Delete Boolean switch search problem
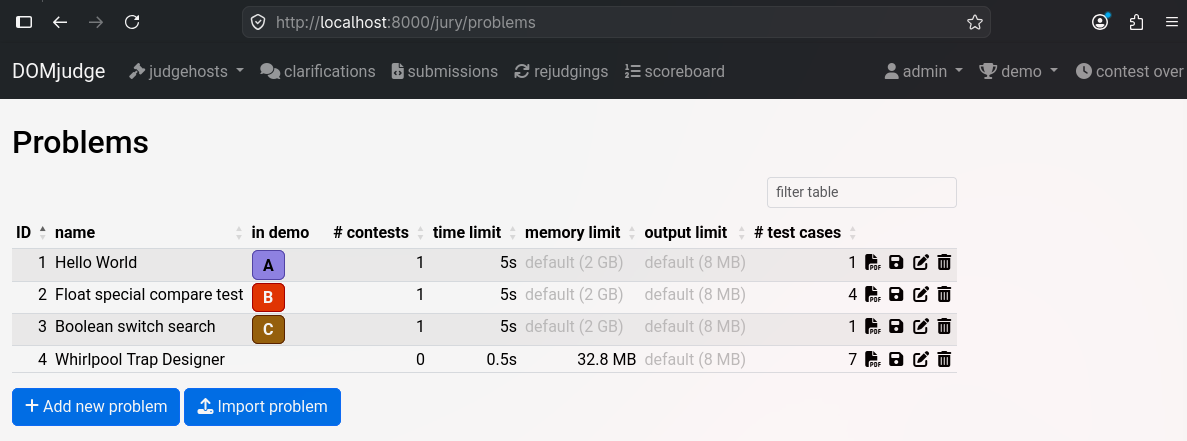 944,327
